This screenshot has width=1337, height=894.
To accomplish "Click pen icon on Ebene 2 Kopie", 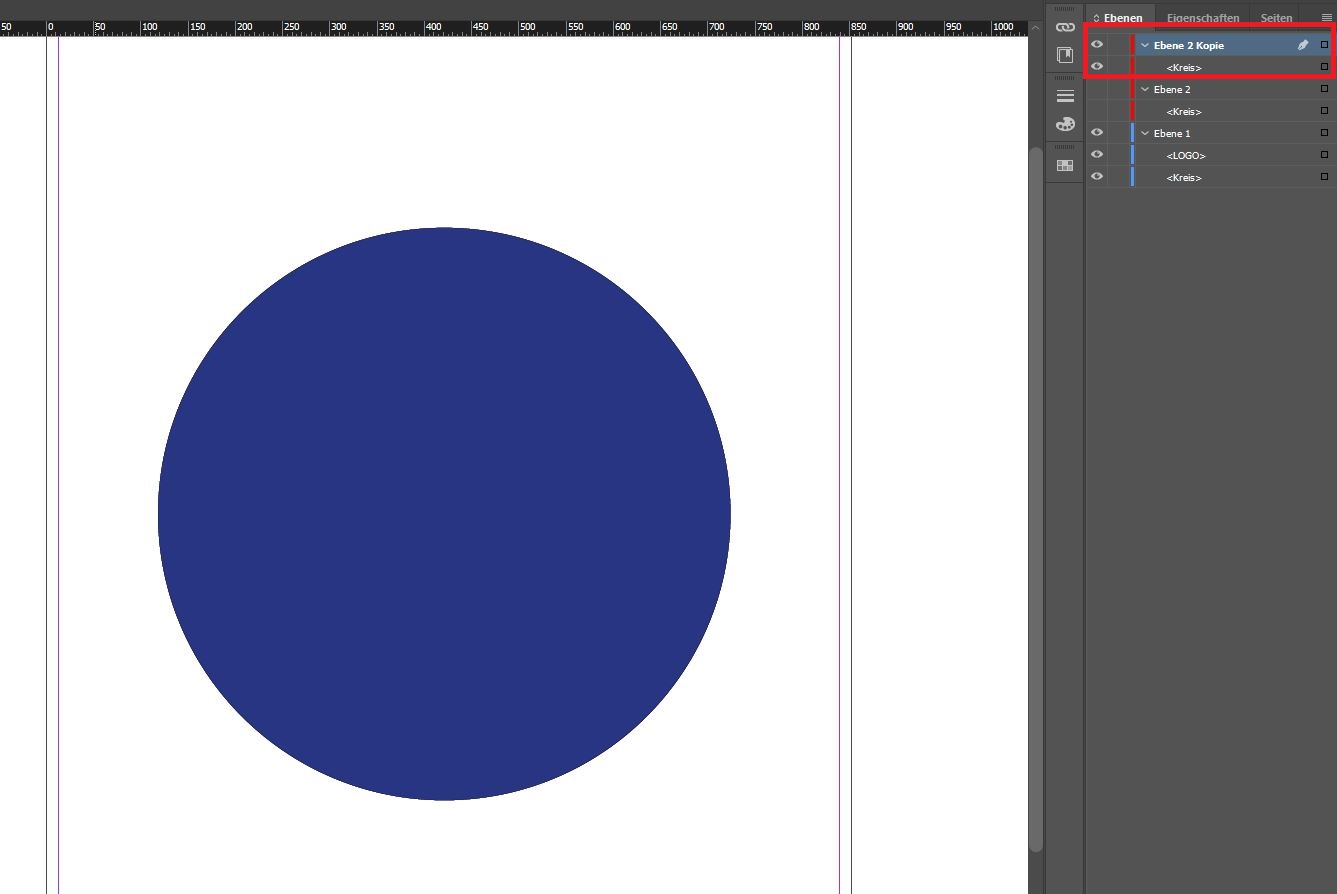I will coord(1303,45).
